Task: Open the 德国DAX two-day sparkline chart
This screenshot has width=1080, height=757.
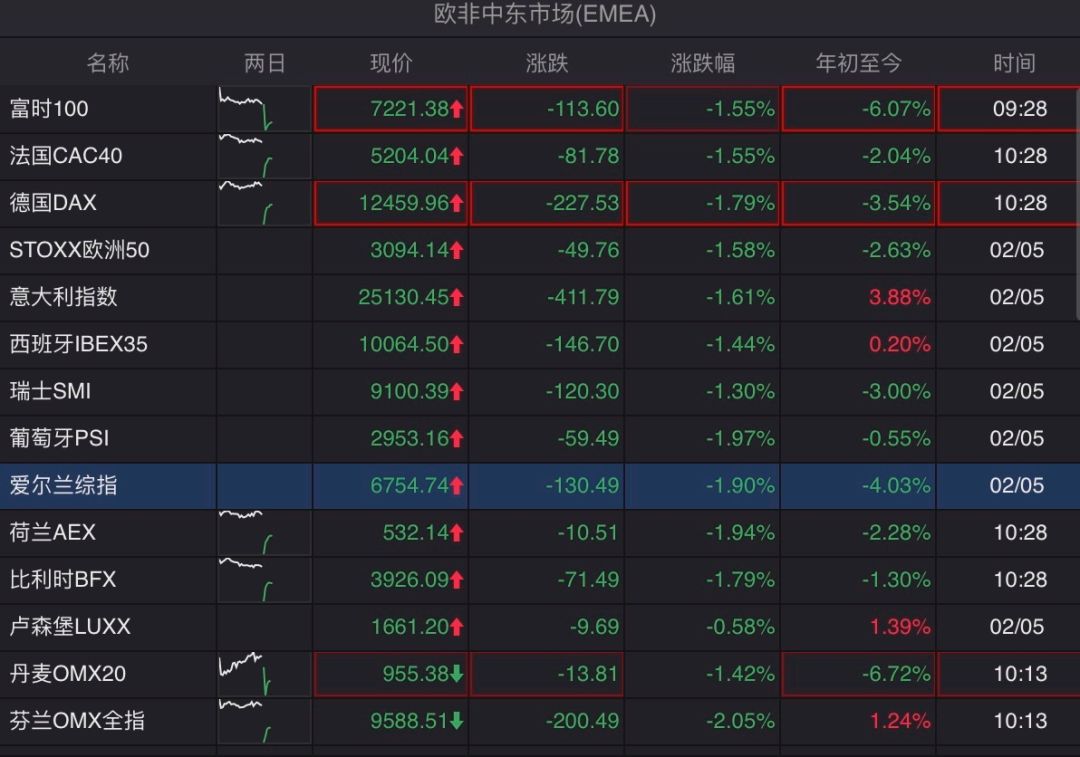Action: click(264, 203)
